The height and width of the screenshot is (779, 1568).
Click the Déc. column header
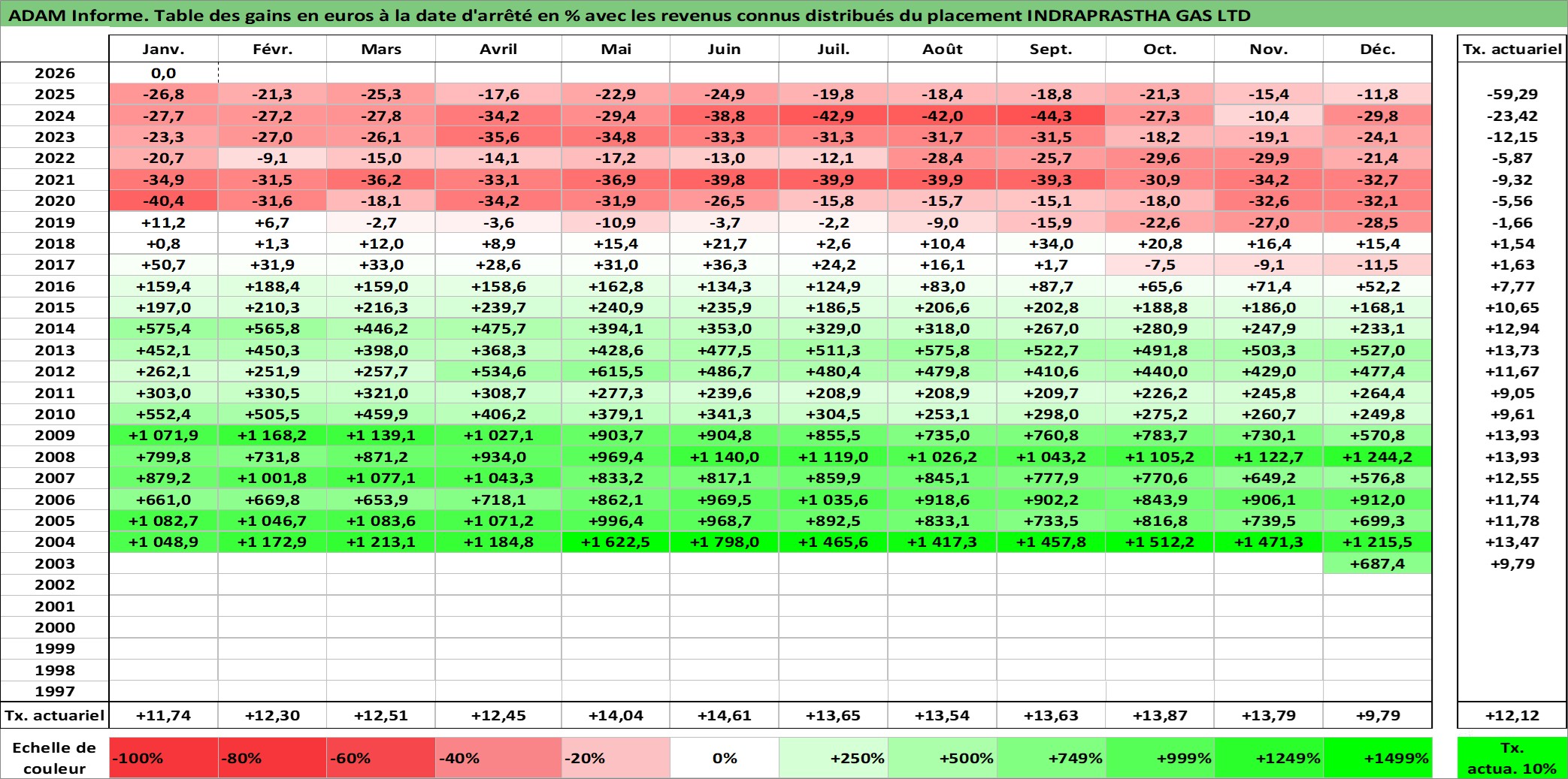(x=1377, y=49)
